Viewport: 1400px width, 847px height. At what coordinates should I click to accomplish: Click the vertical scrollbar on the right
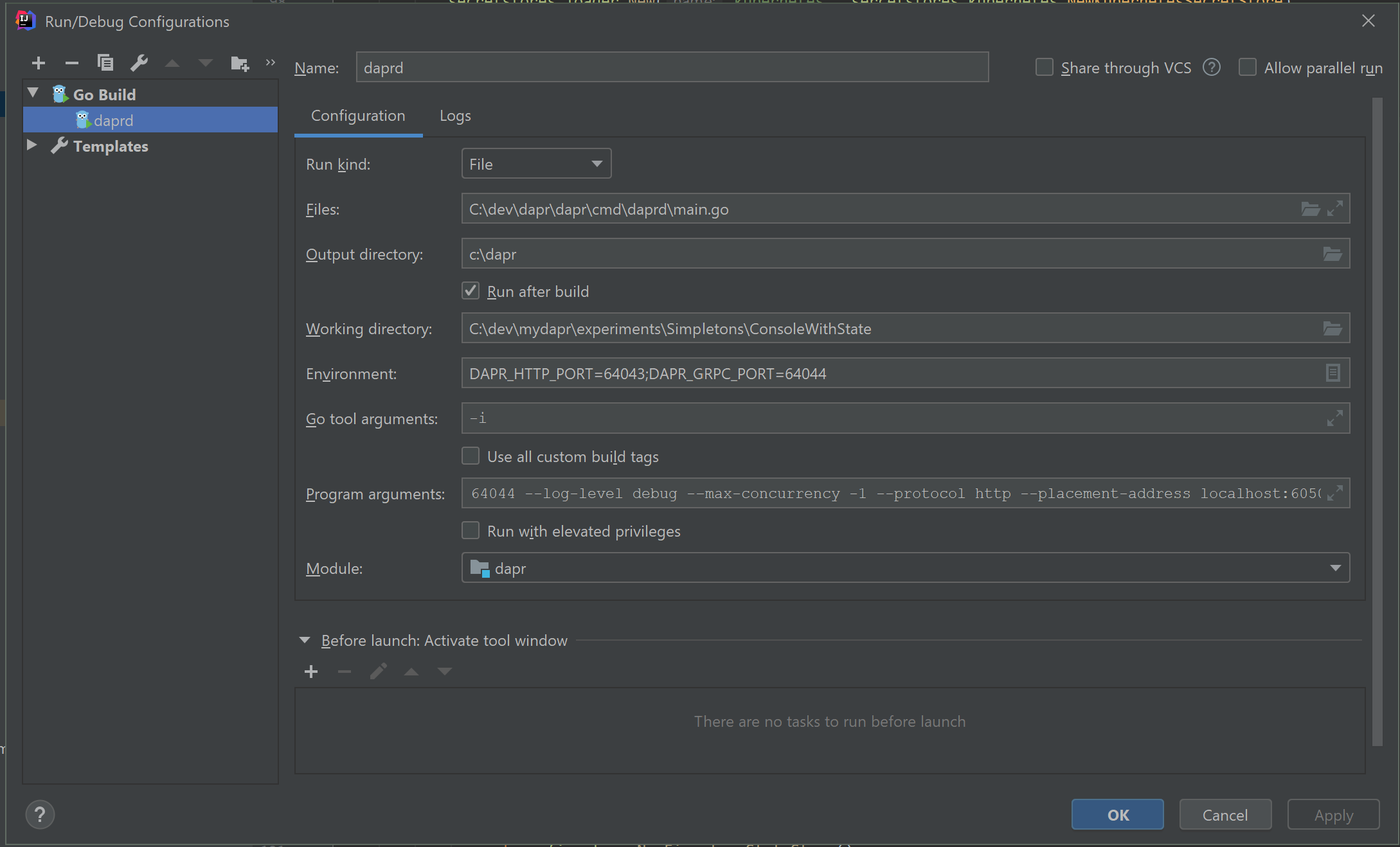coord(1377,422)
